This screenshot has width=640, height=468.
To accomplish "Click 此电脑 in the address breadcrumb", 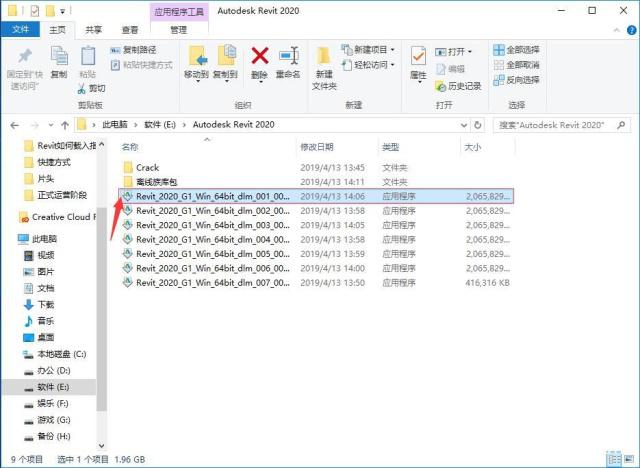I will pos(115,125).
